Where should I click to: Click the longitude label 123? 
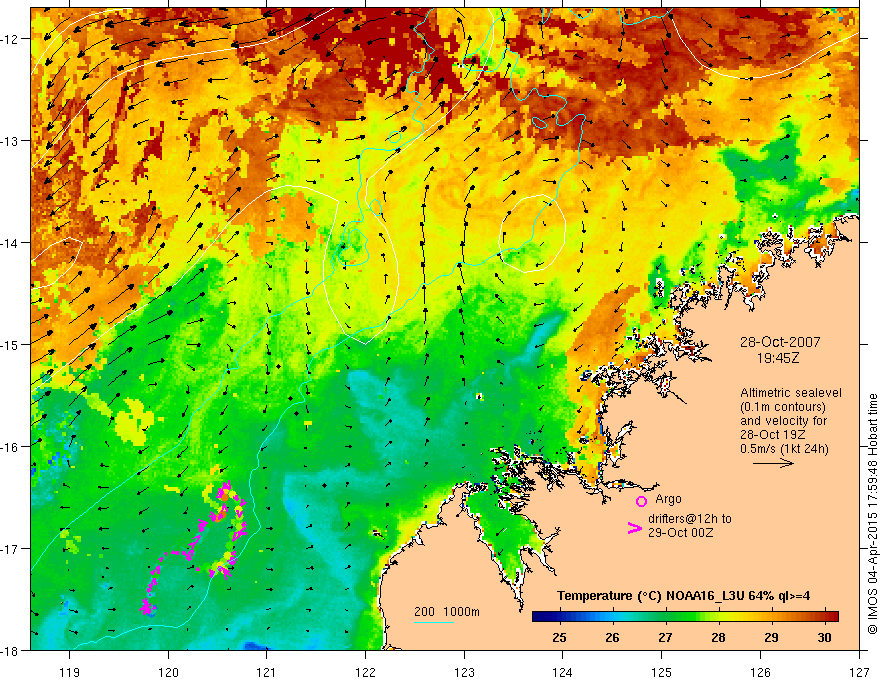point(464,672)
